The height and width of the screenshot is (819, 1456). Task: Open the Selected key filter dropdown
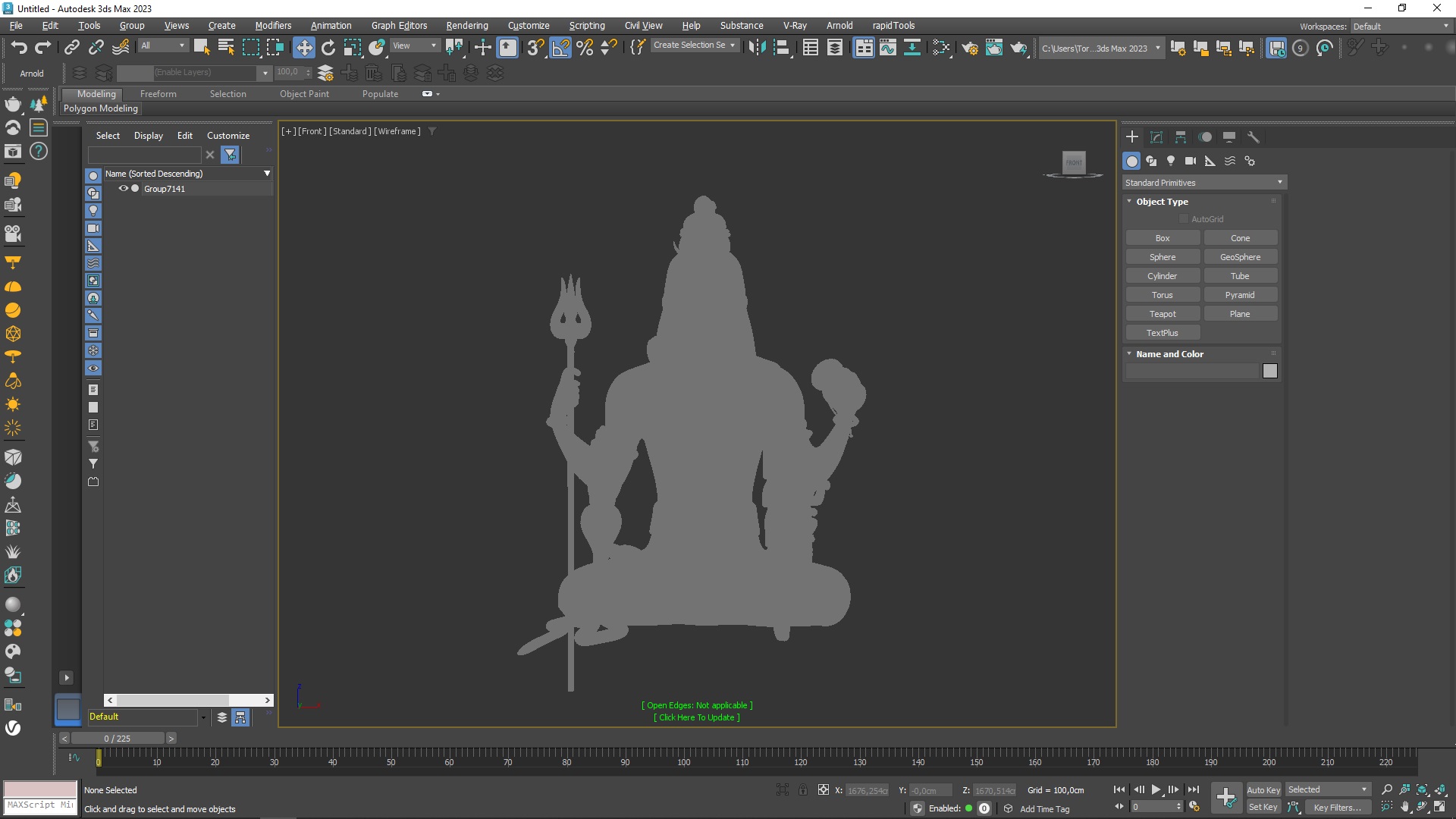[1327, 790]
